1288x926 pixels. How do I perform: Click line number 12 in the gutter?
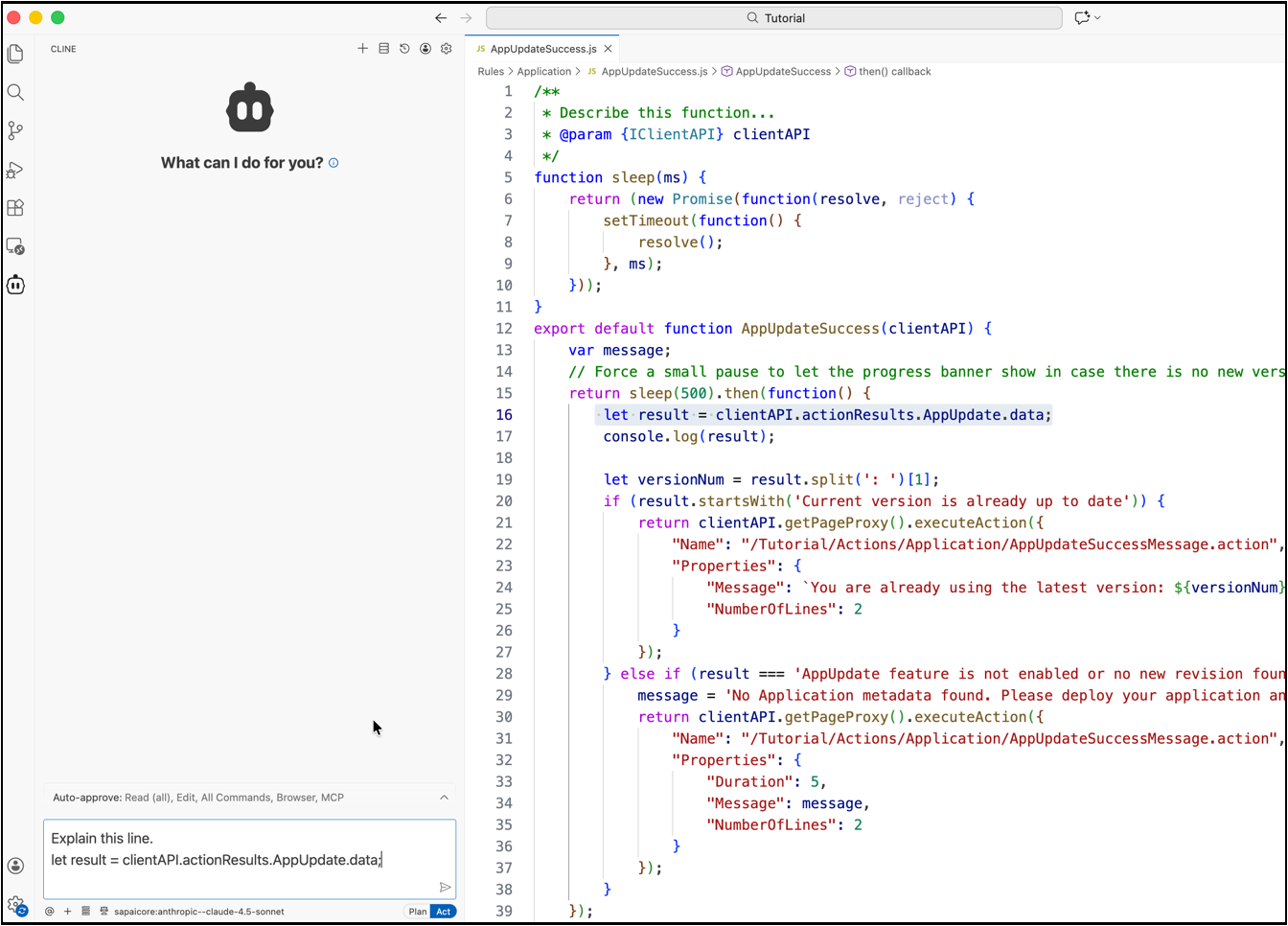point(504,329)
